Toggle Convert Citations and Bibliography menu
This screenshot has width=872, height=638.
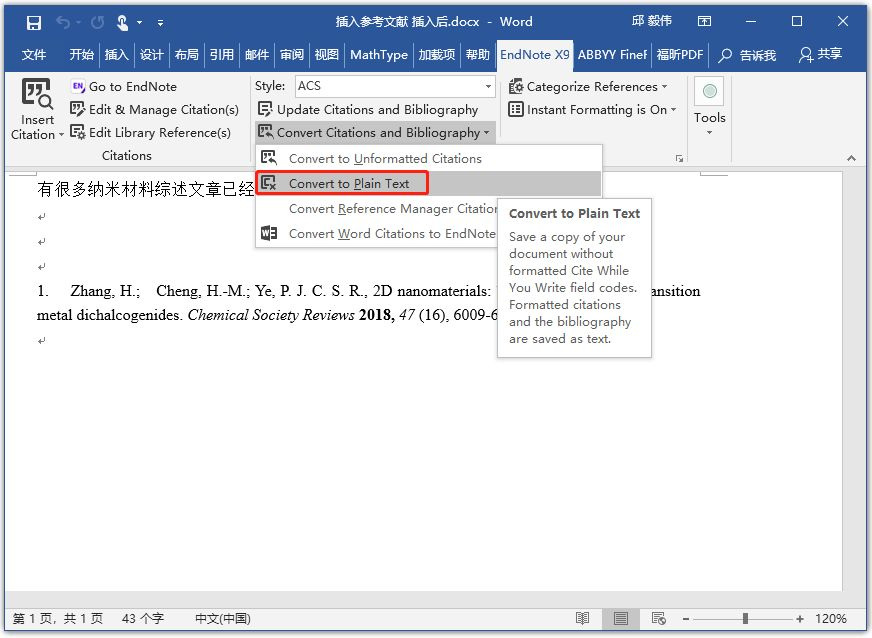pos(374,132)
